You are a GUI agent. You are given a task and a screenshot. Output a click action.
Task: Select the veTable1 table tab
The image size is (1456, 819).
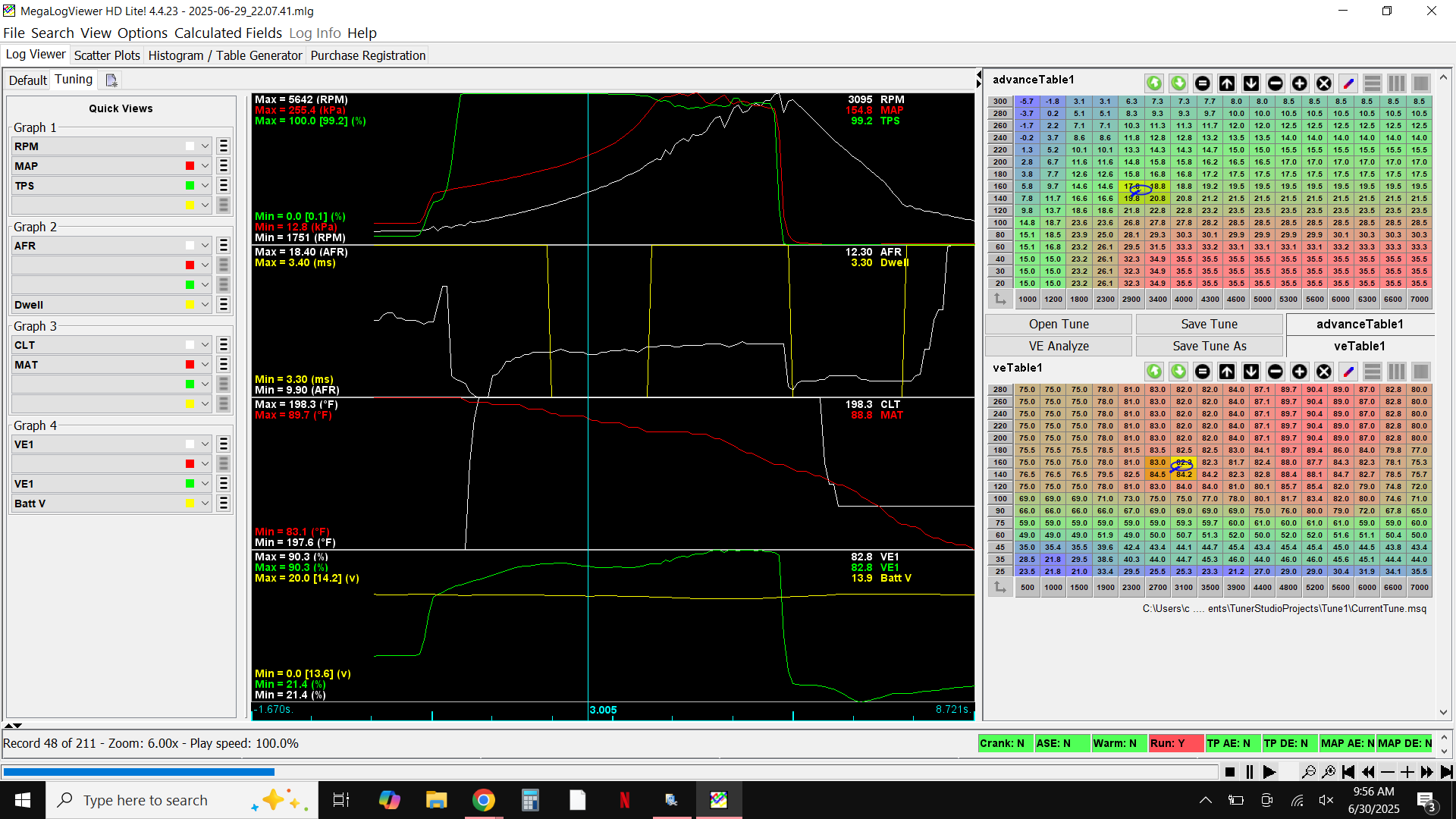1359,346
